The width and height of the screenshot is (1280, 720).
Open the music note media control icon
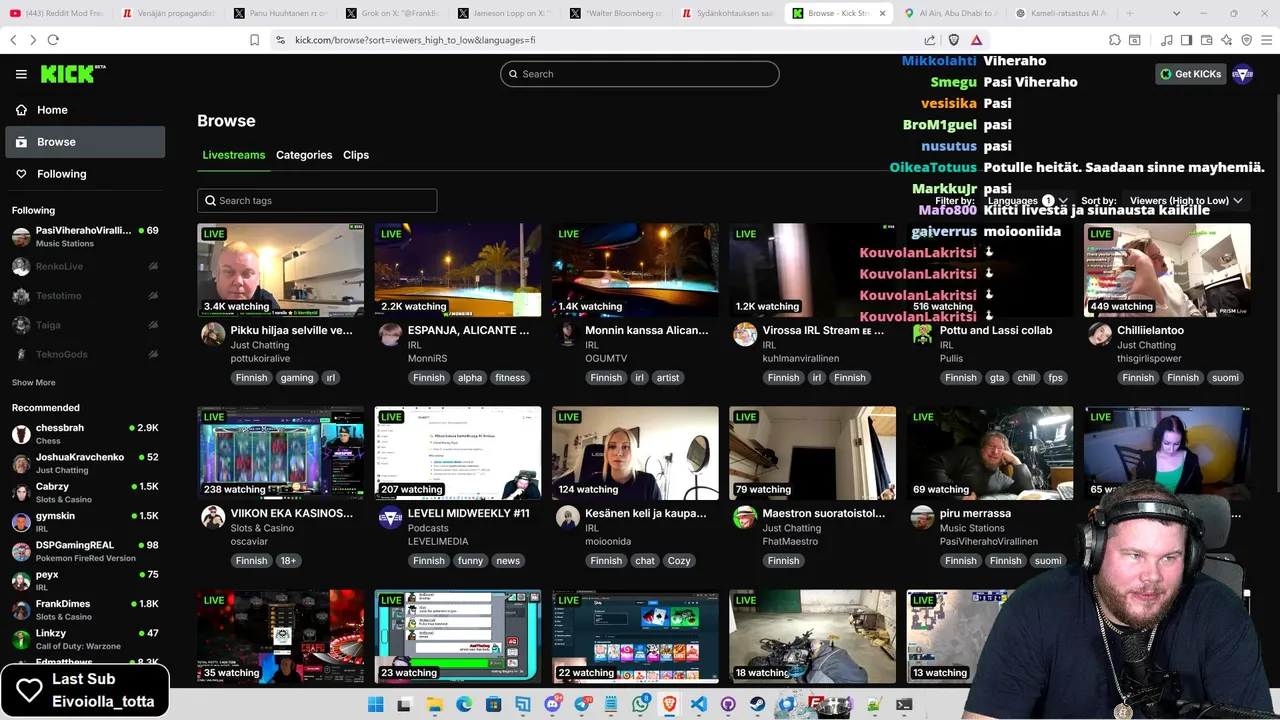(x=1166, y=40)
